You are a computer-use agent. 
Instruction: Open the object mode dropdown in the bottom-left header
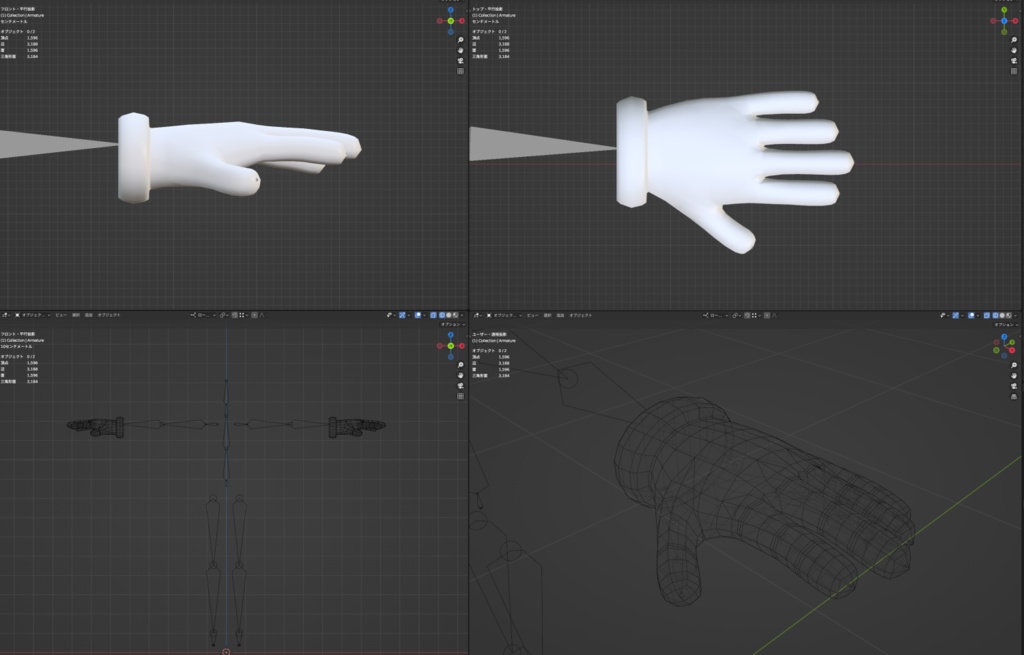pos(33,315)
